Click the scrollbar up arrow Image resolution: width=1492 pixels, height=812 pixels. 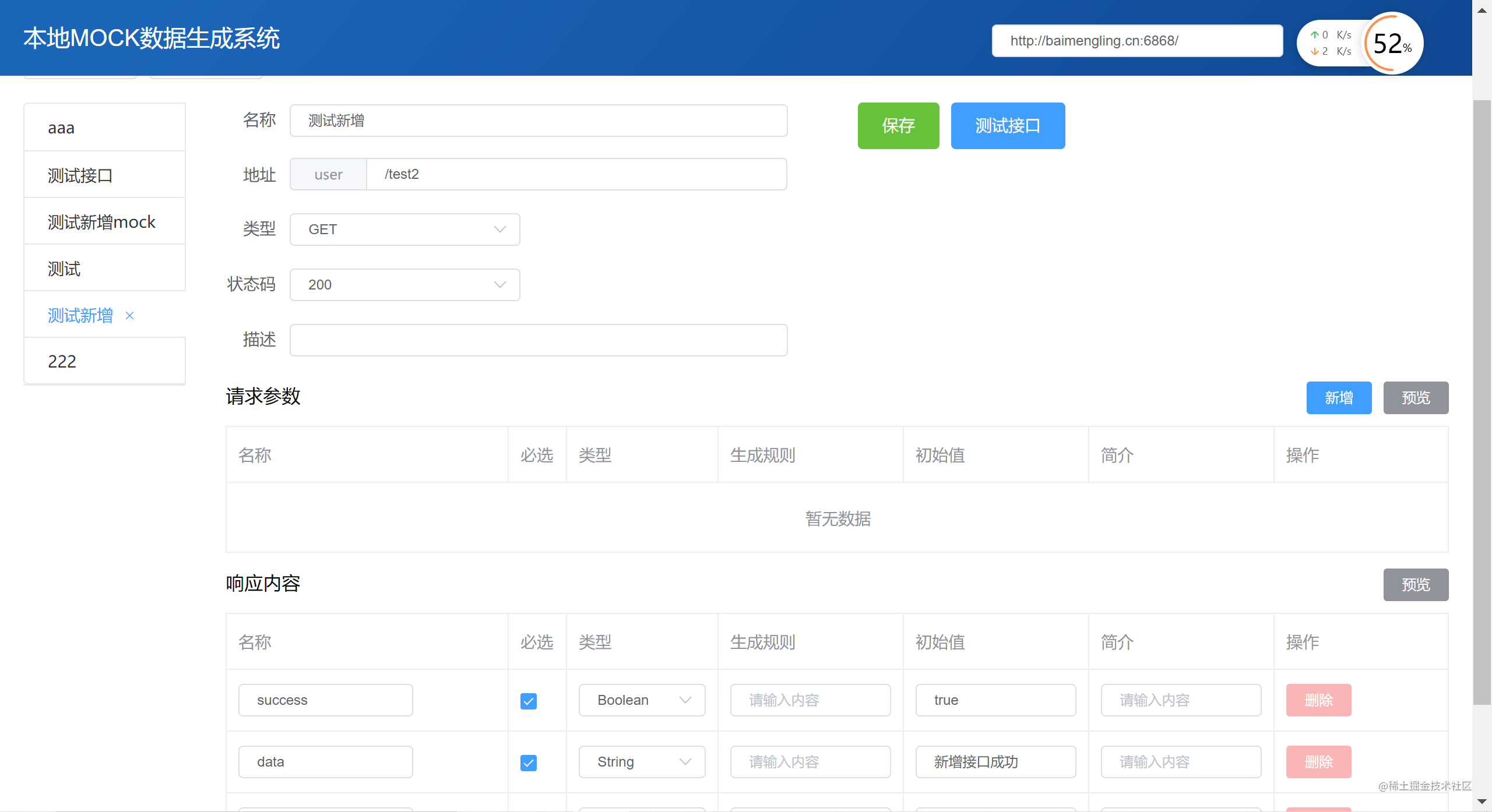click(x=1482, y=10)
